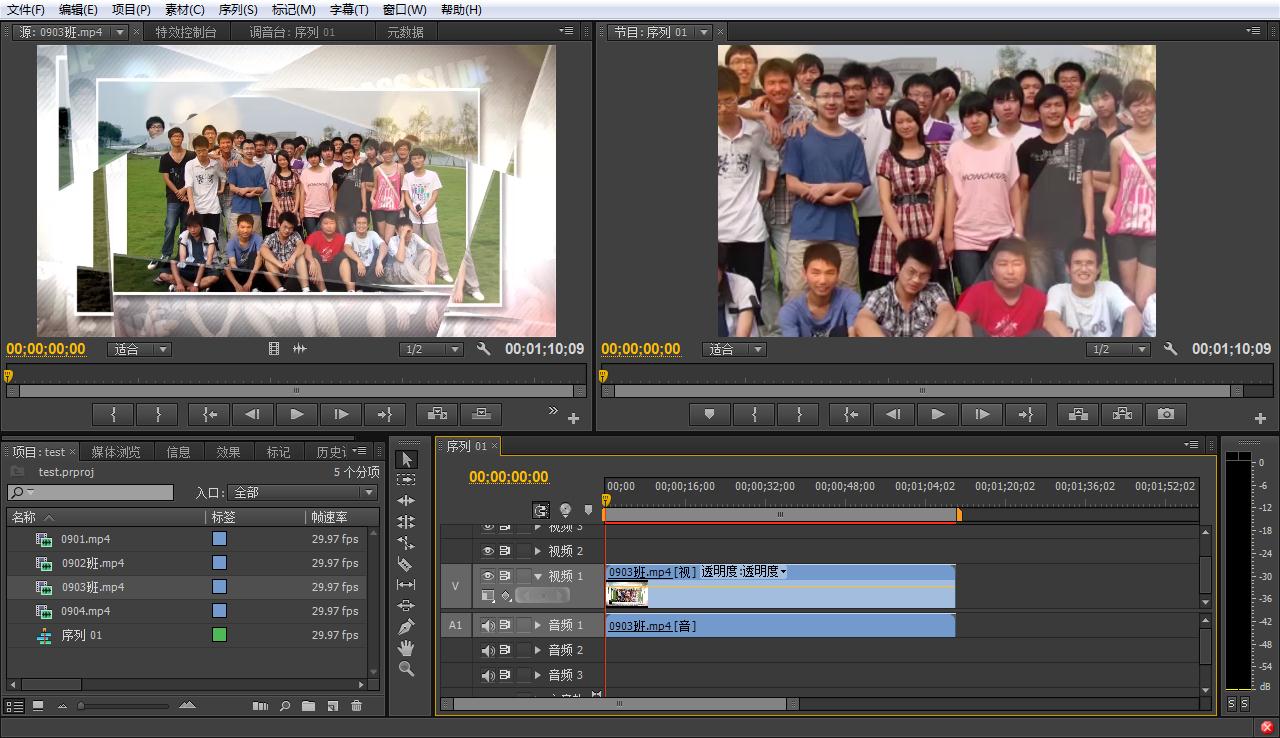The image size is (1280, 738).
Task: Switch to the 媒体浏览 tab
Action: pyautogui.click(x=115, y=452)
